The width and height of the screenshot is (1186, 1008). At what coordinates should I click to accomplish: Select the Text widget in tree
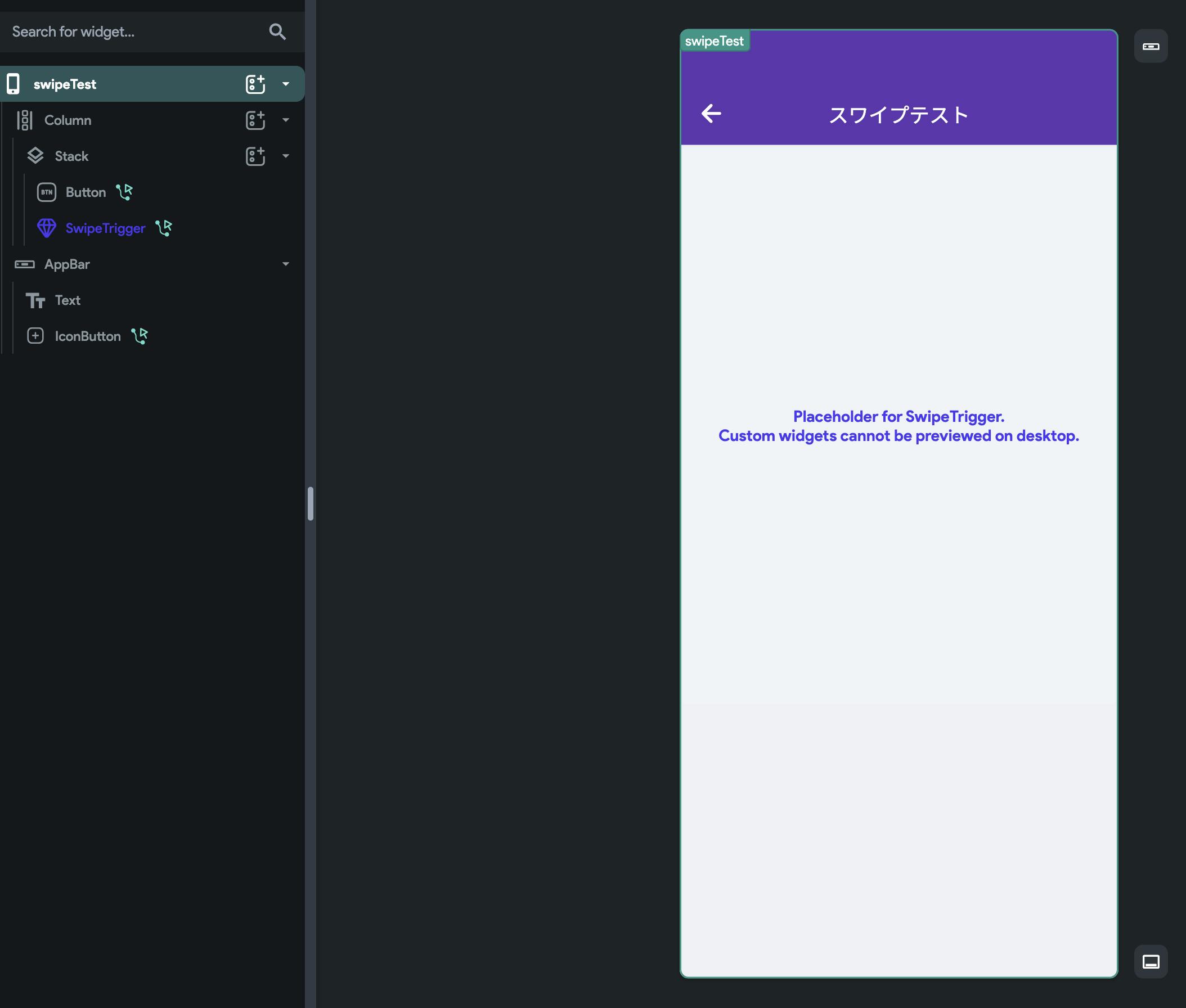coord(68,300)
